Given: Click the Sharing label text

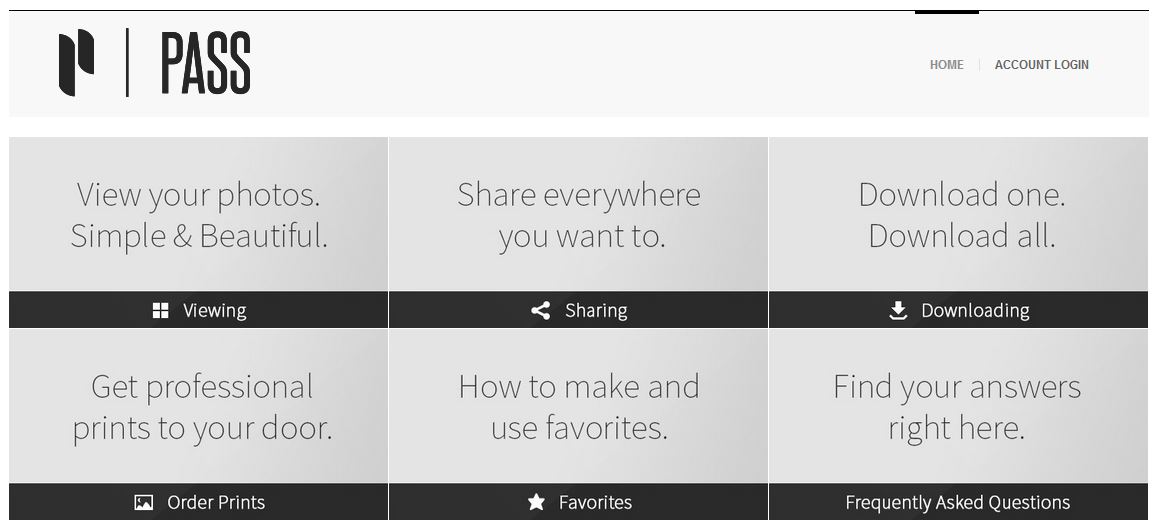Looking at the screenshot, I should 596,311.
